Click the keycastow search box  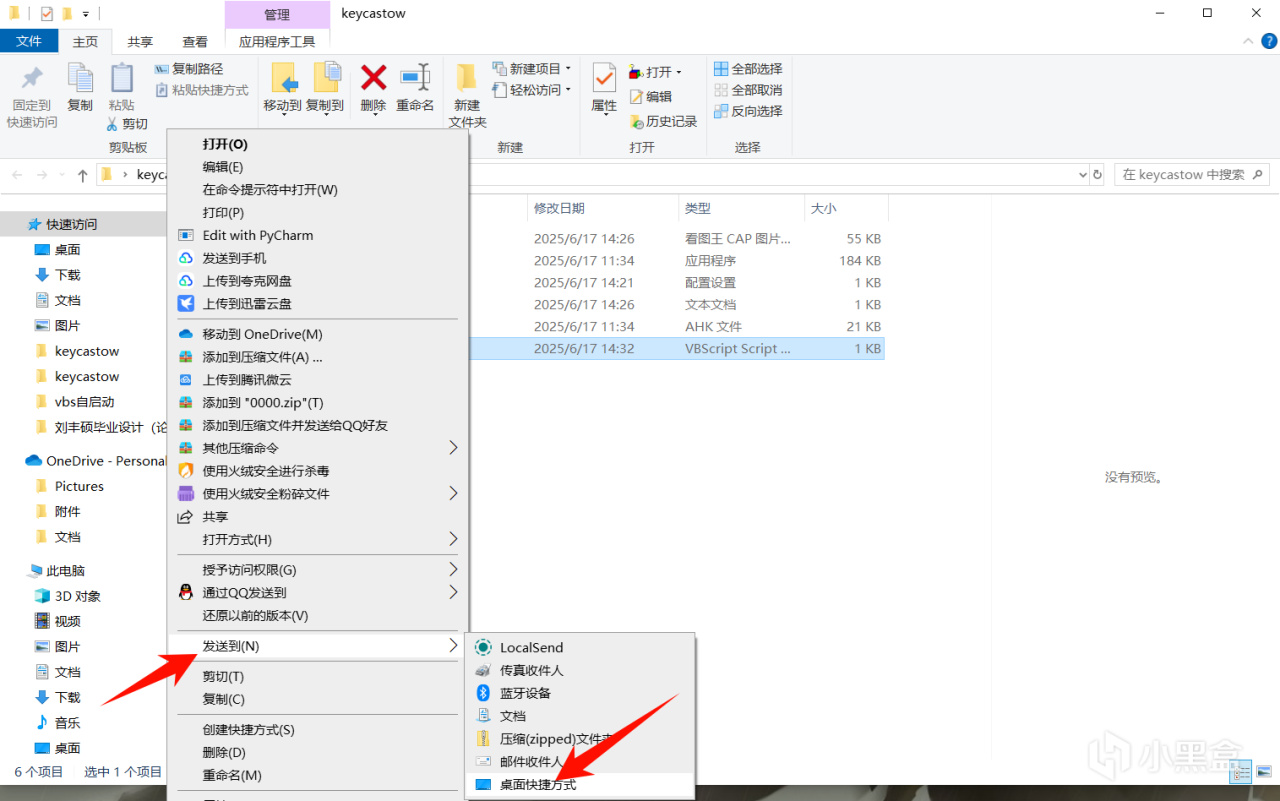click(x=1191, y=175)
